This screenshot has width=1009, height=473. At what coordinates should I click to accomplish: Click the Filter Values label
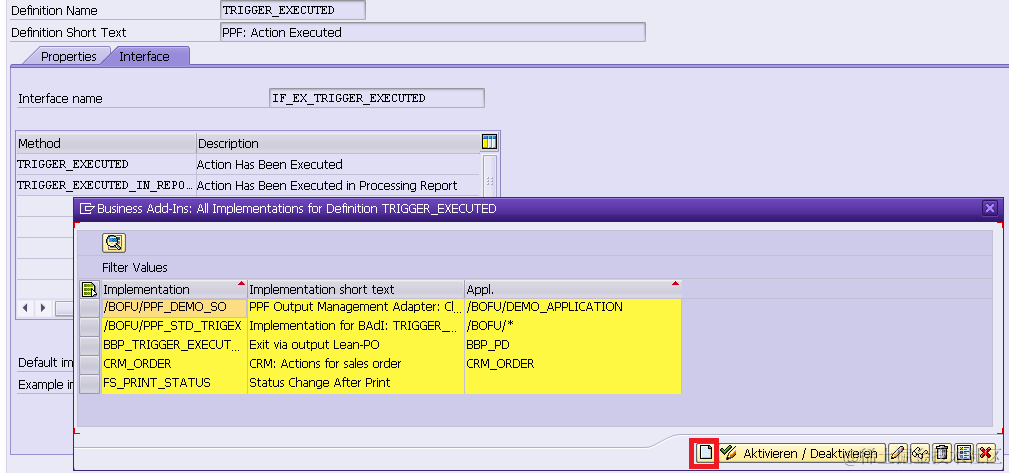(134, 267)
